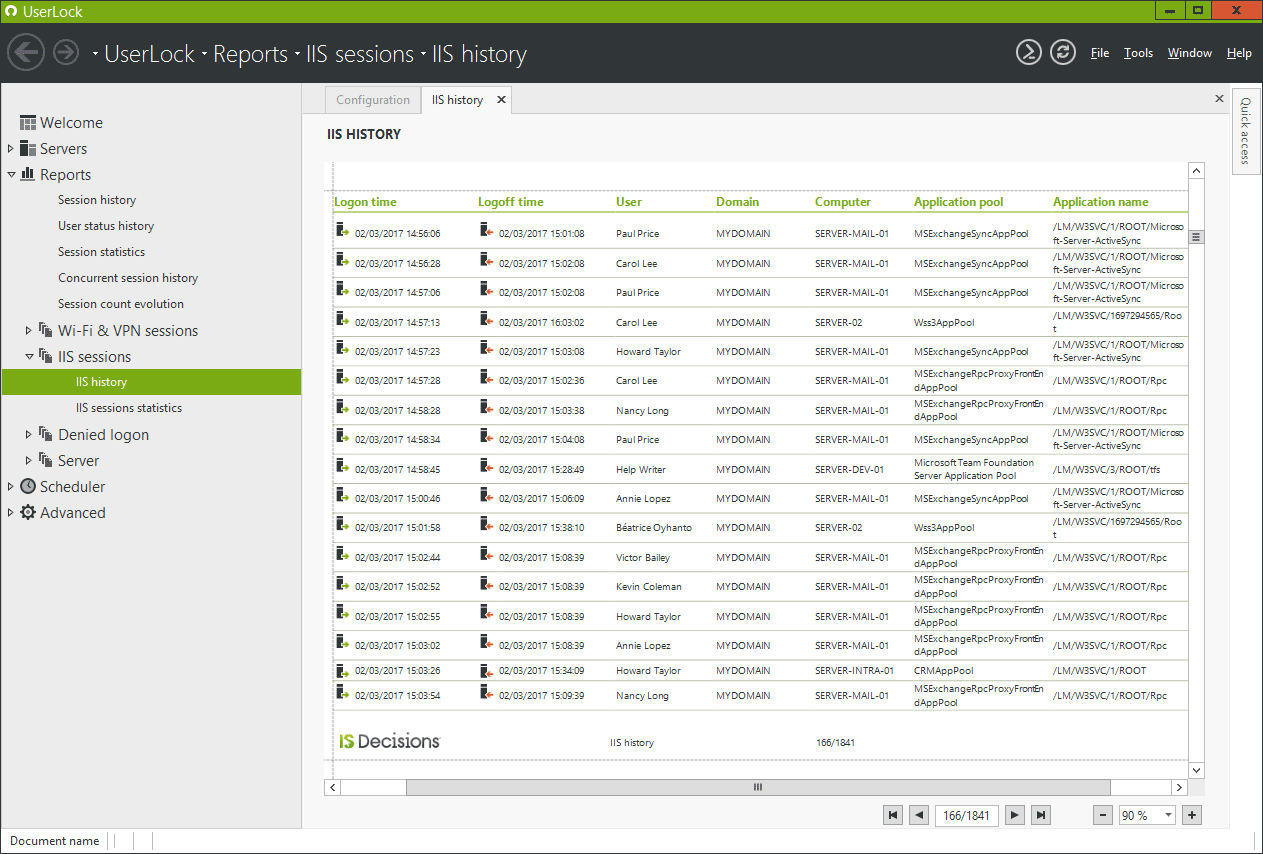Click logon icon in Kevin Coleman row

[342, 585]
